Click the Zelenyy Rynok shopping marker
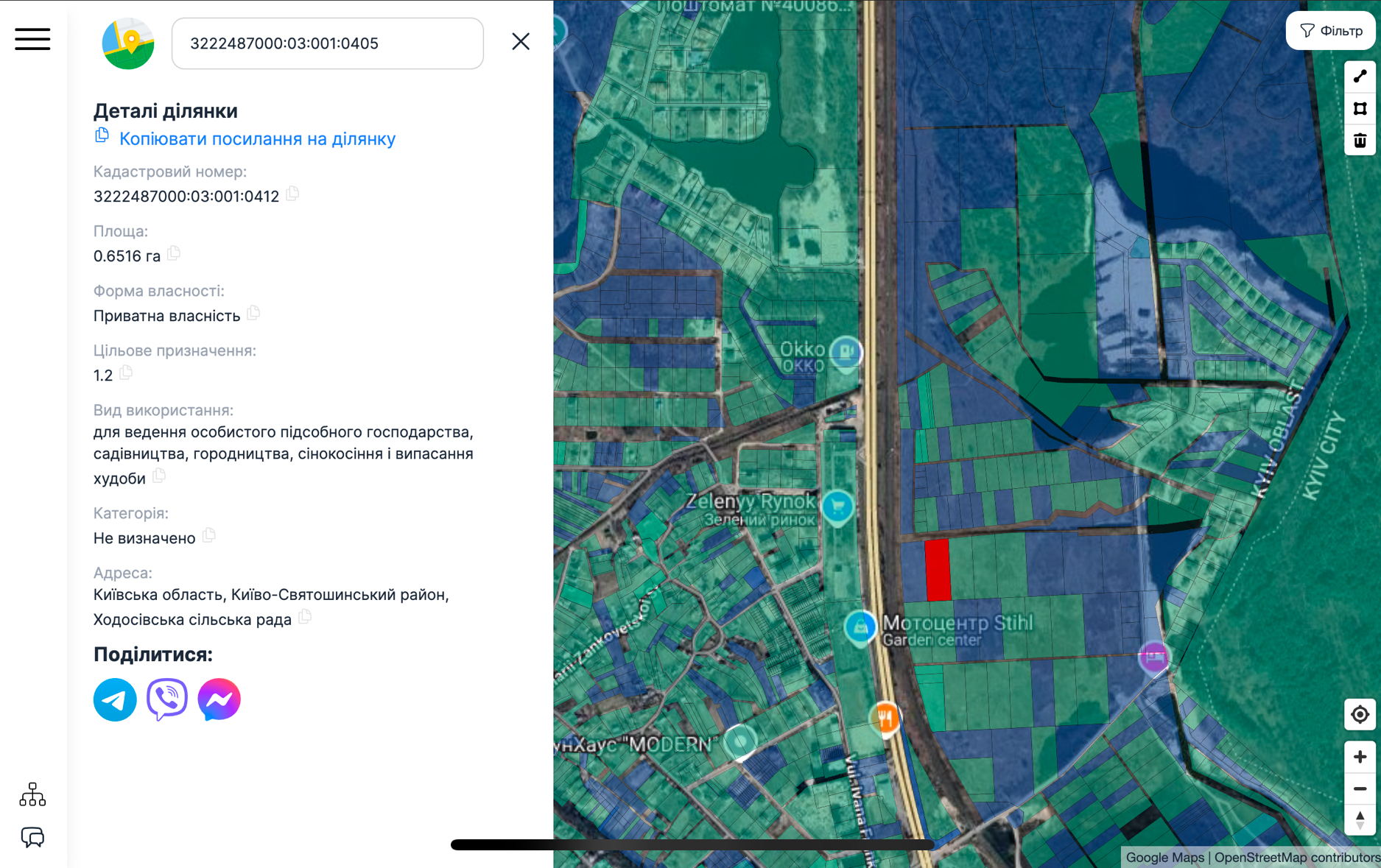1381x868 pixels. [x=837, y=507]
